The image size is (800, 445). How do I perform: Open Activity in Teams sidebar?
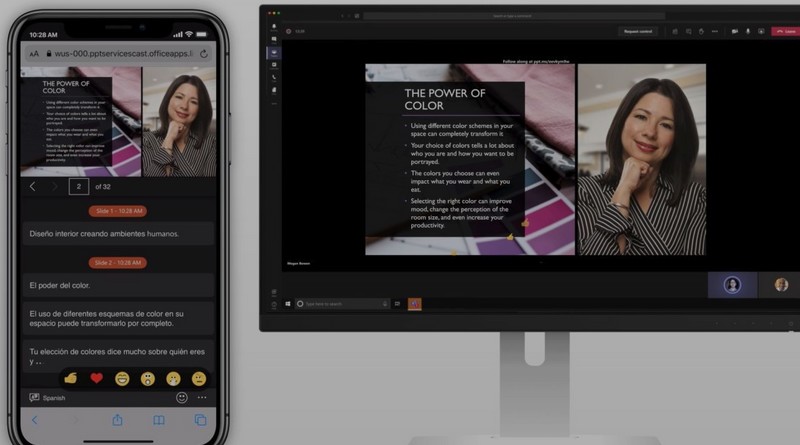[x=274, y=27]
